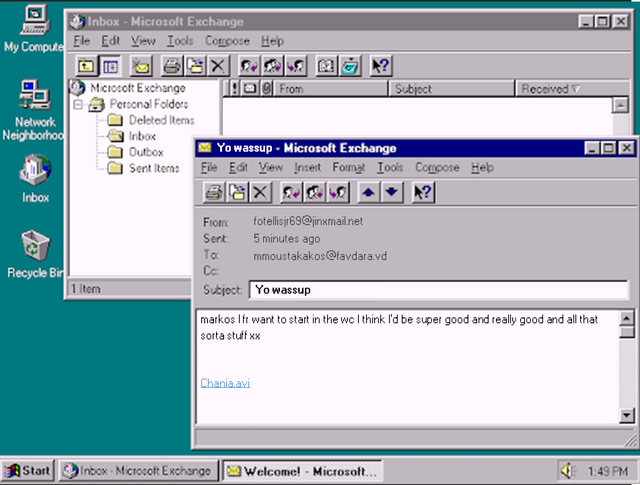Sort by item type envelope column

click(250, 89)
